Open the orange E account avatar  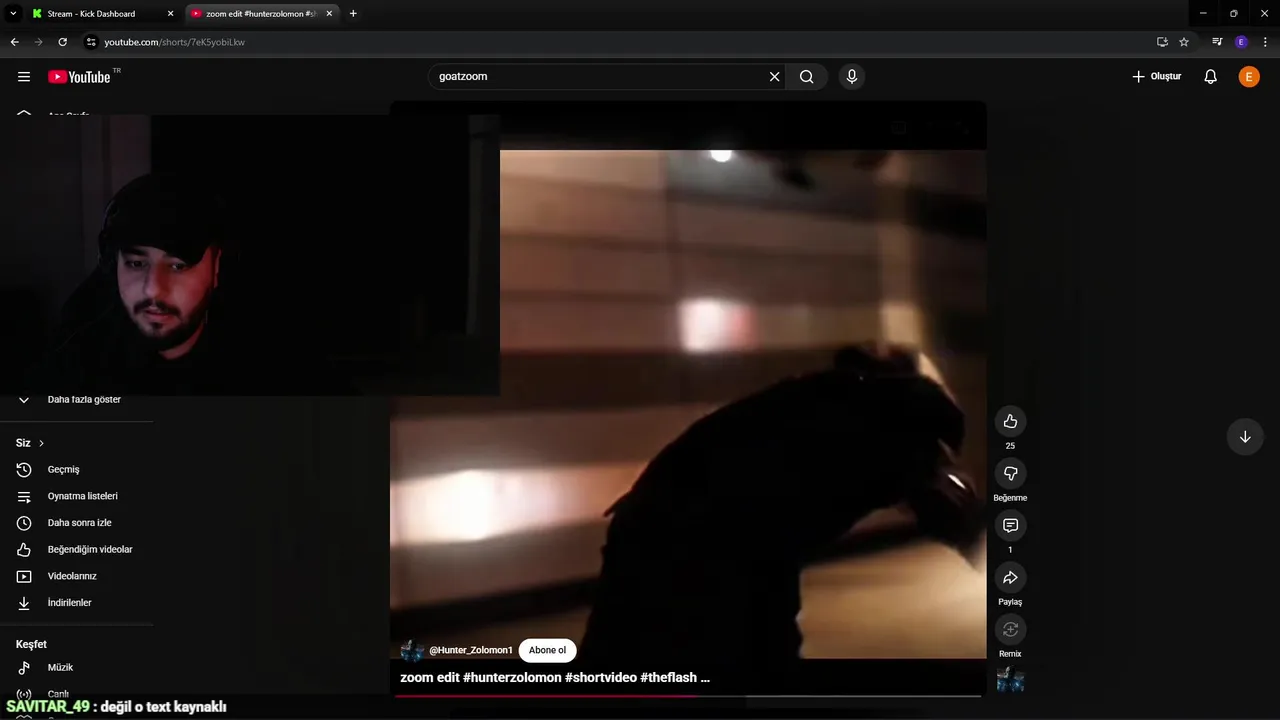point(1249,77)
